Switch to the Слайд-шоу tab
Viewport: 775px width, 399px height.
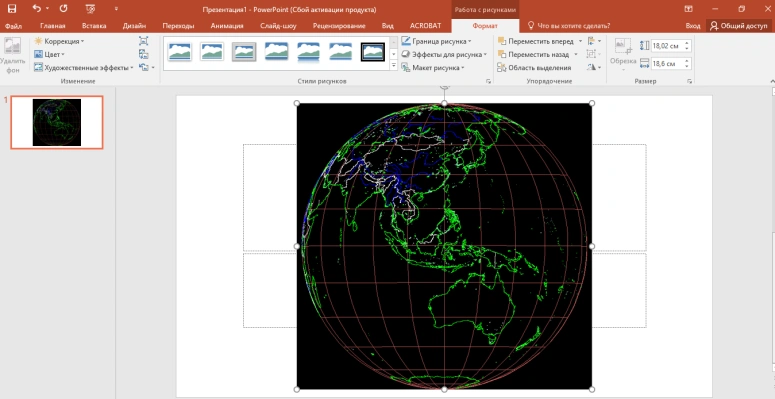(278, 26)
